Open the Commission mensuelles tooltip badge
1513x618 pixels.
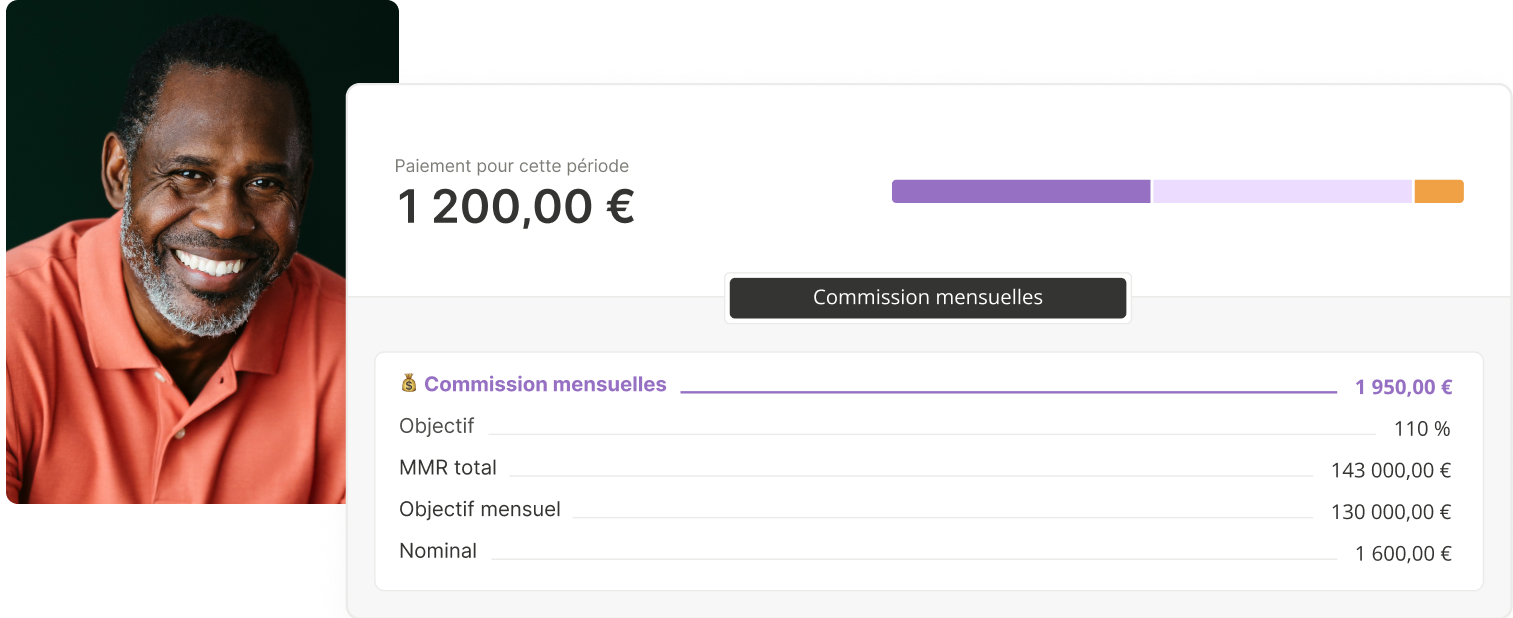(927, 297)
